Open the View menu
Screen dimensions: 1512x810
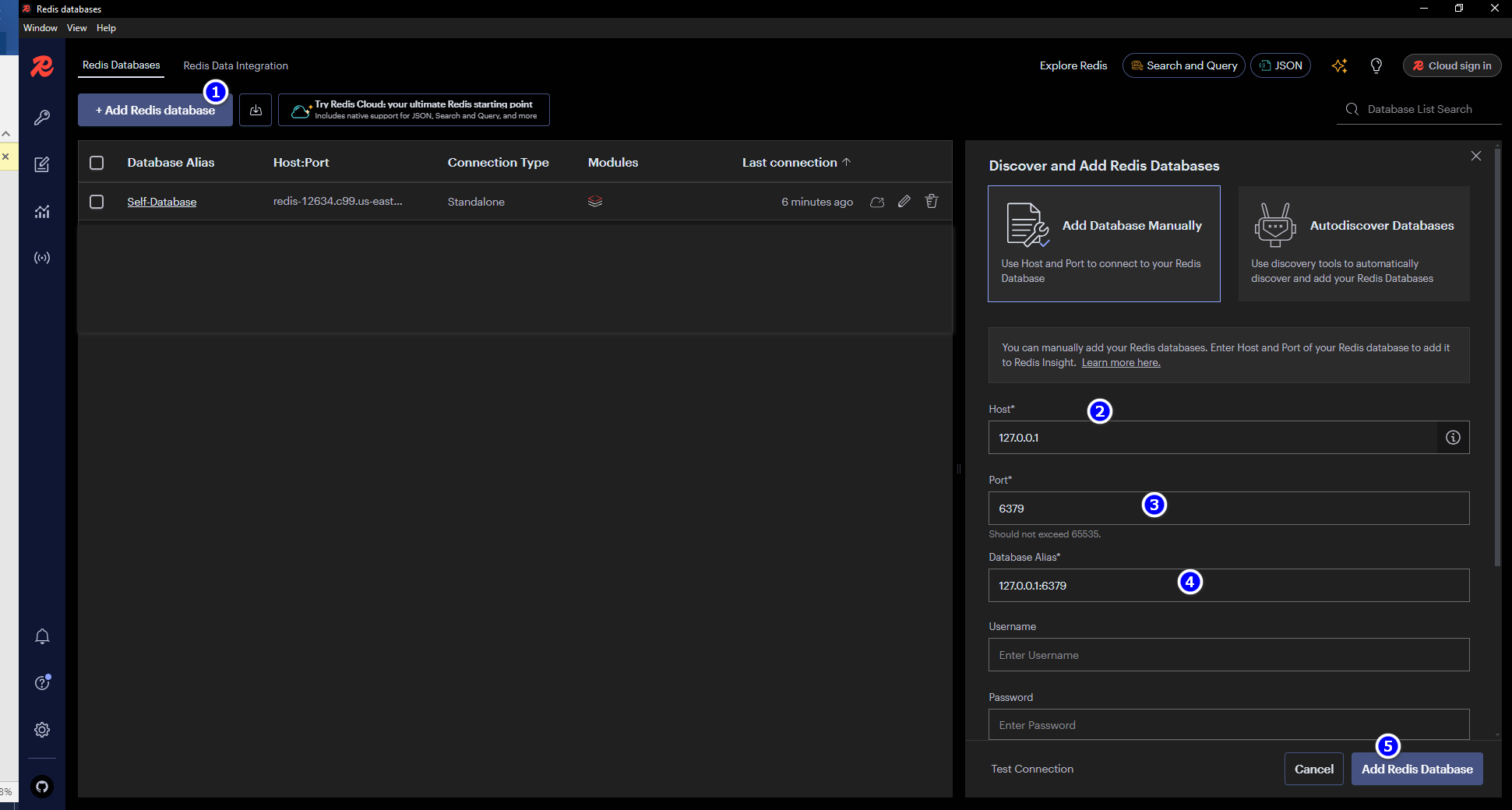(x=76, y=28)
